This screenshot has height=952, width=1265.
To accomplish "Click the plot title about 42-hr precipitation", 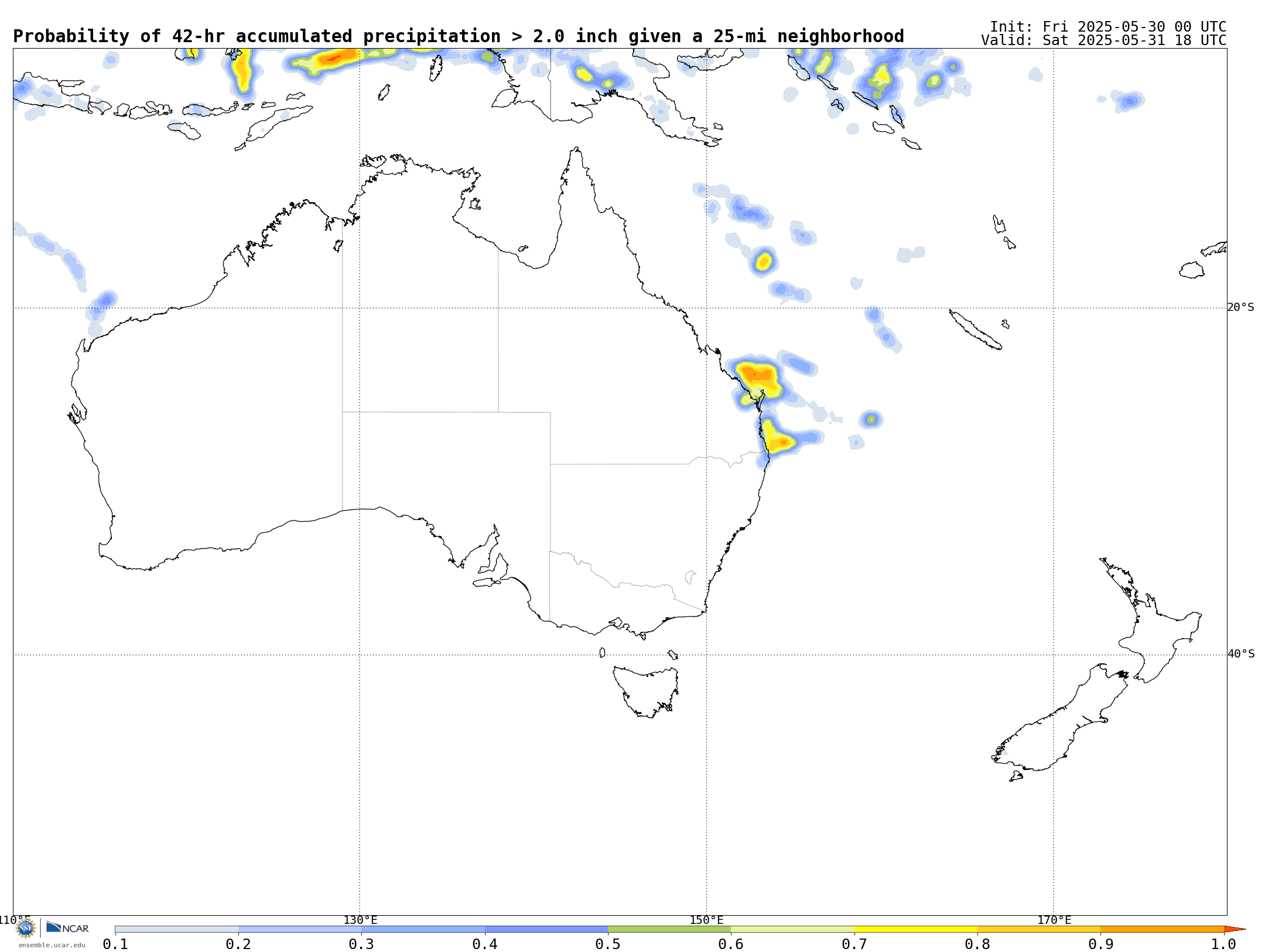I will pos(459,36).
